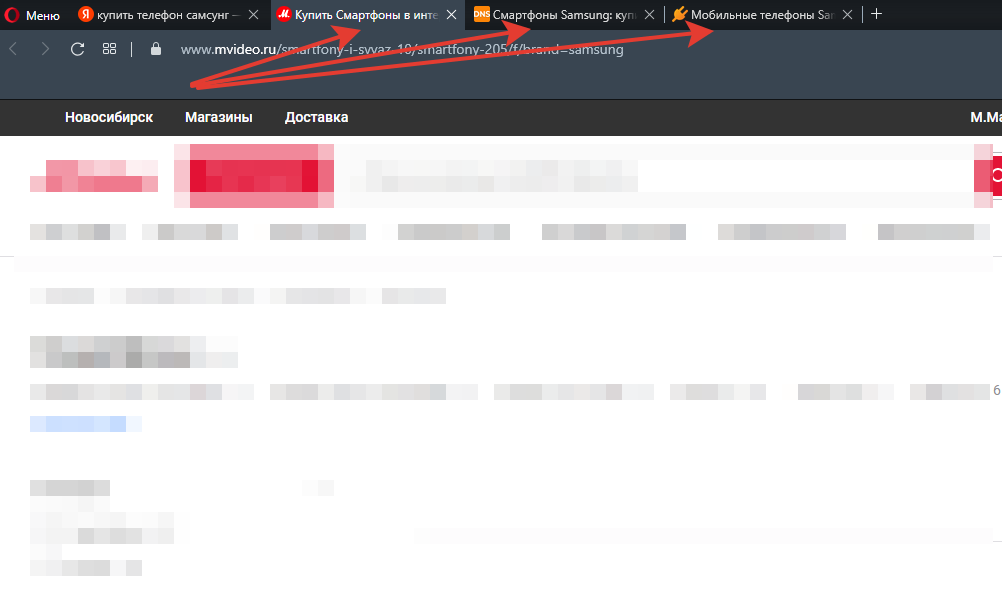Image resolution: width=1002 pixels, height=596 pixels.
Task: Go forward to next page
Action: [45, 49]
